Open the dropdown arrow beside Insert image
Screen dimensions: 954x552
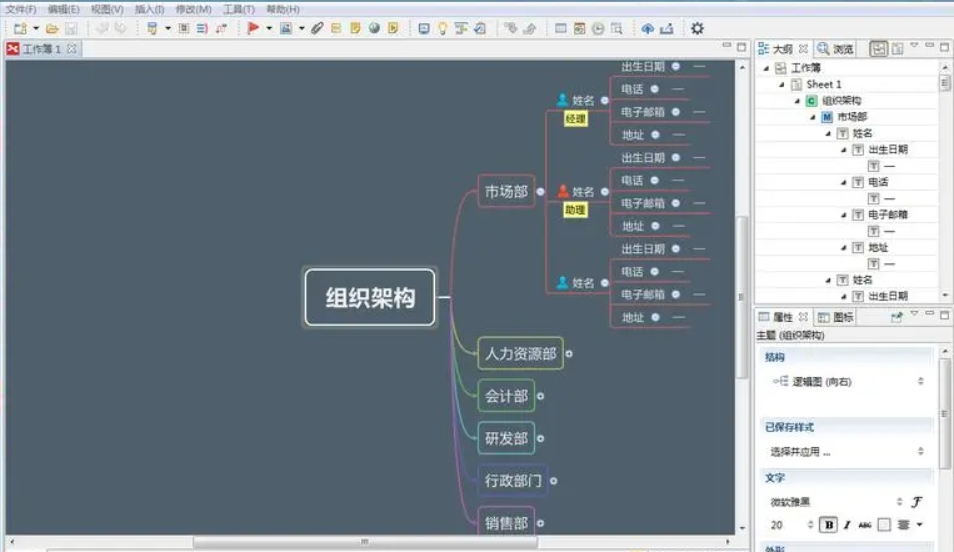301,29
